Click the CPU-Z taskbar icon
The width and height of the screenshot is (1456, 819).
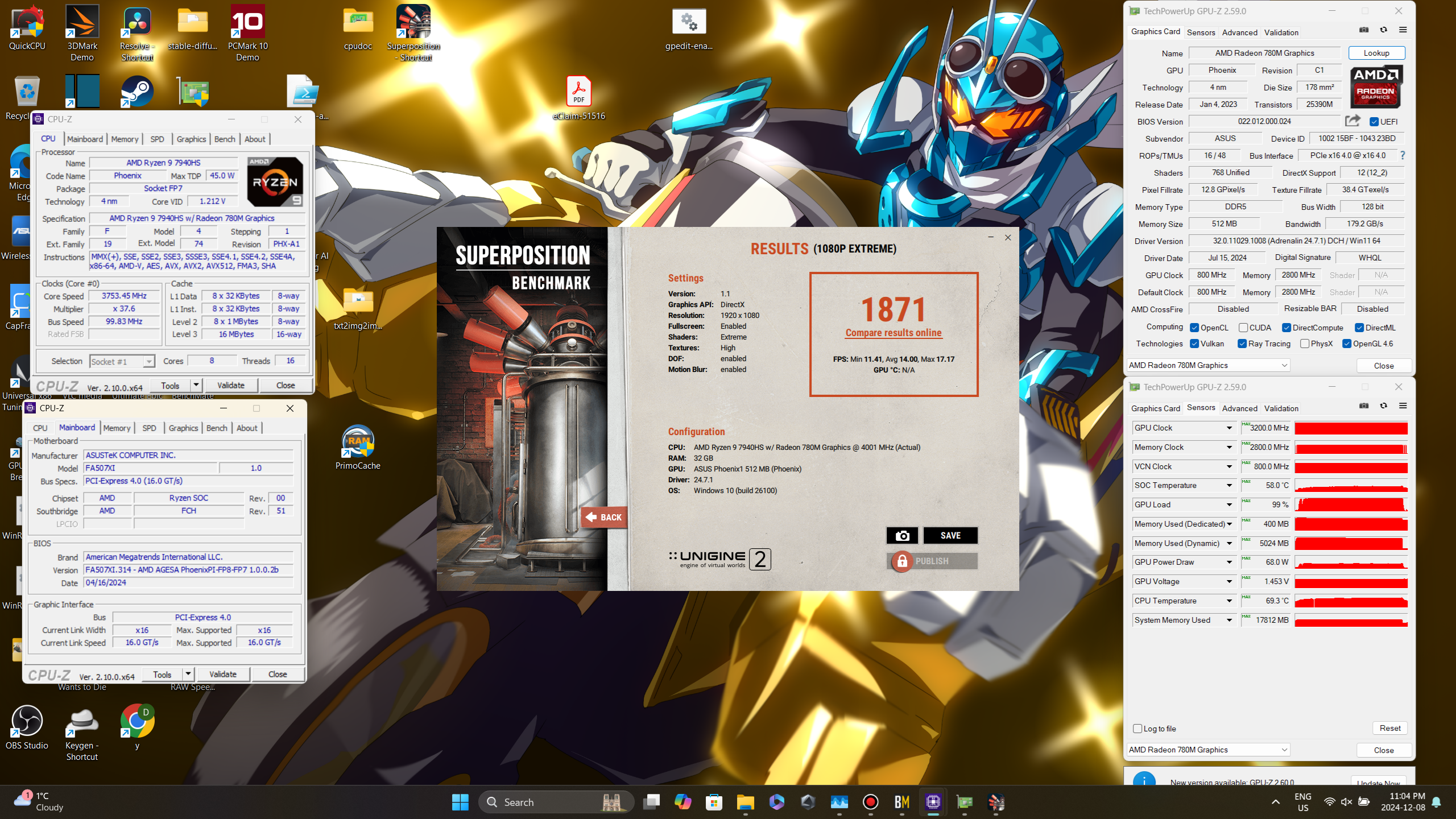(933, 802)
